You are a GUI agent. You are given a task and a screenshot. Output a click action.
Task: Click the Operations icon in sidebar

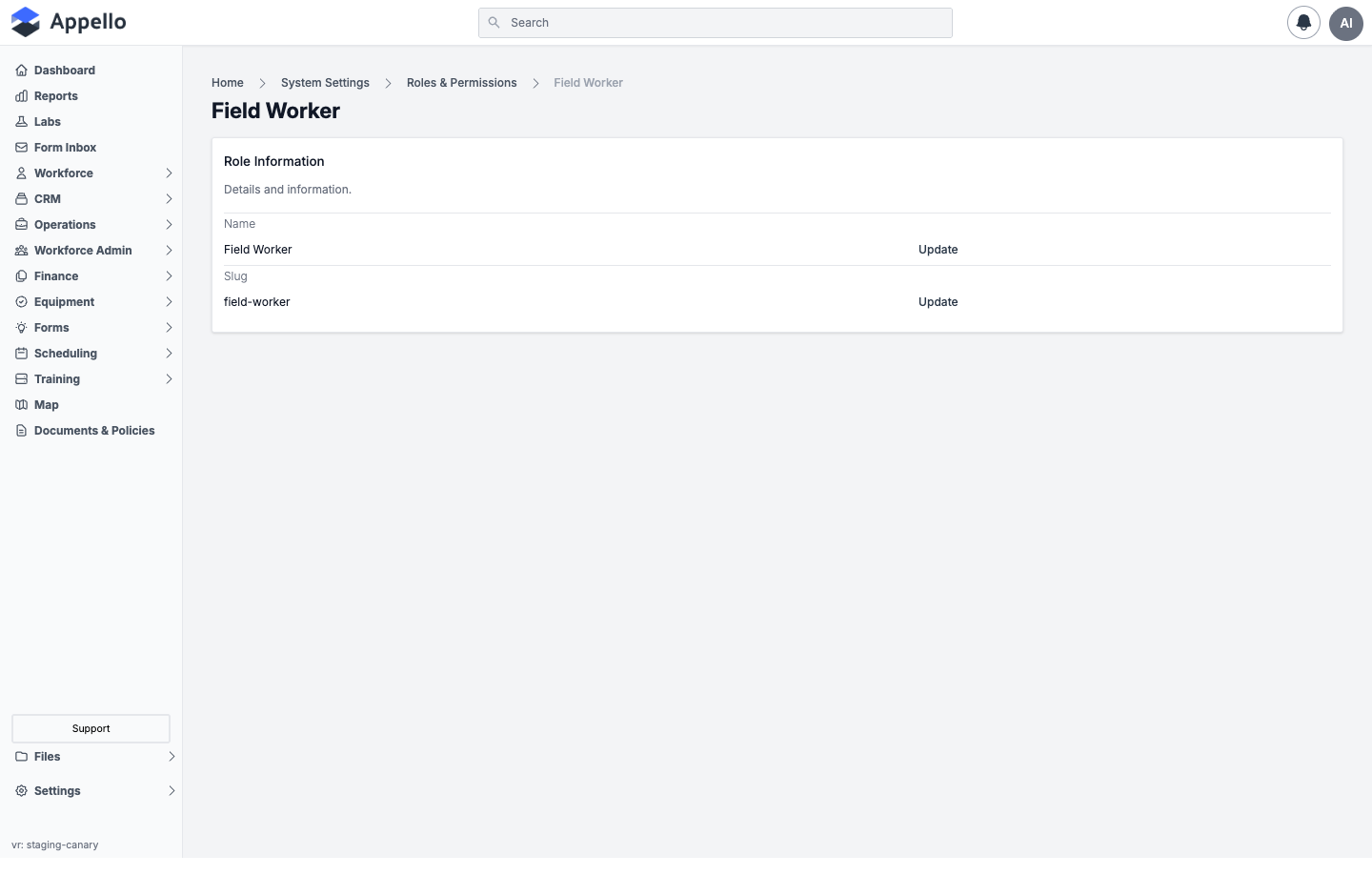pyautogui.click(x=21, y=225)
